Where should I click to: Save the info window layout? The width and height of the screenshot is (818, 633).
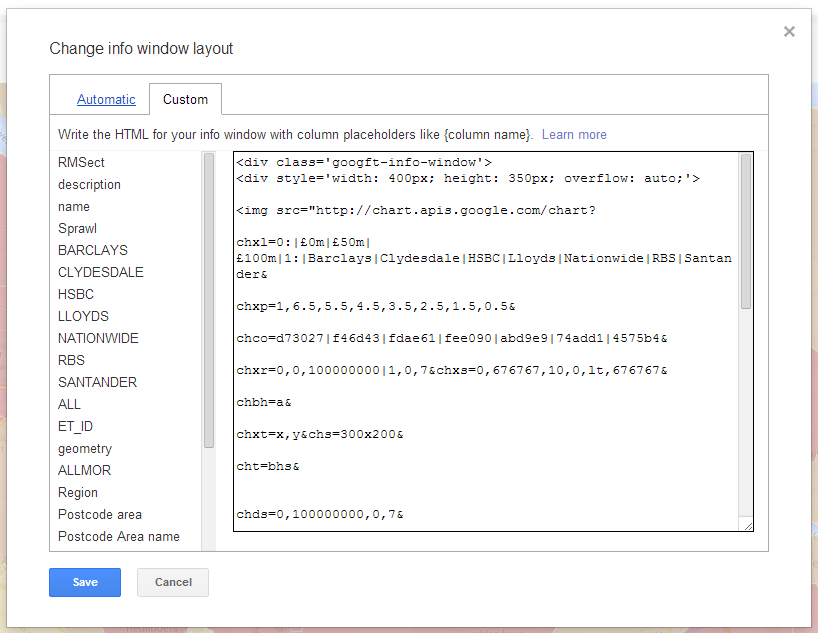[85, 582]
